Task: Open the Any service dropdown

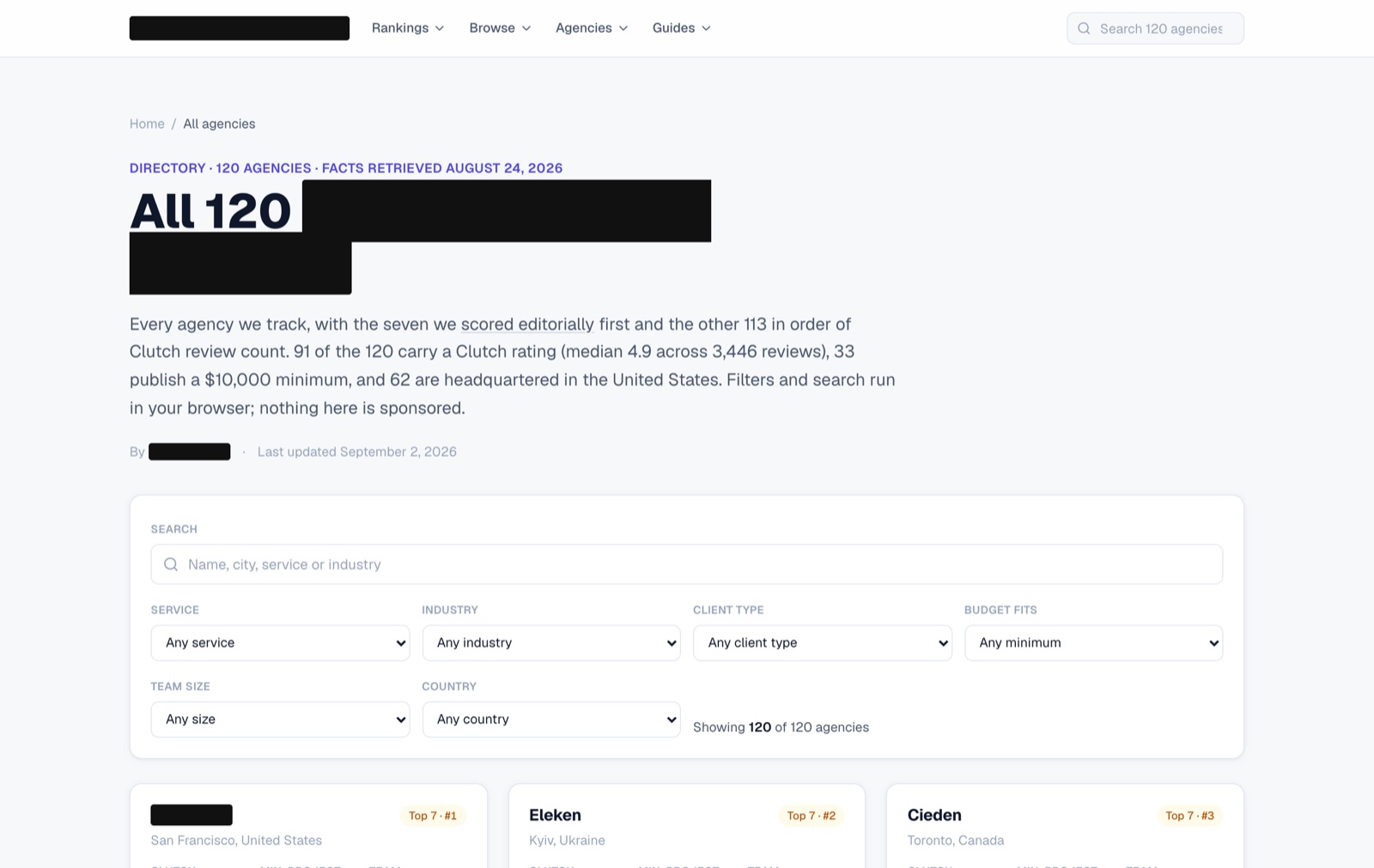Action: tap(280, 643)
